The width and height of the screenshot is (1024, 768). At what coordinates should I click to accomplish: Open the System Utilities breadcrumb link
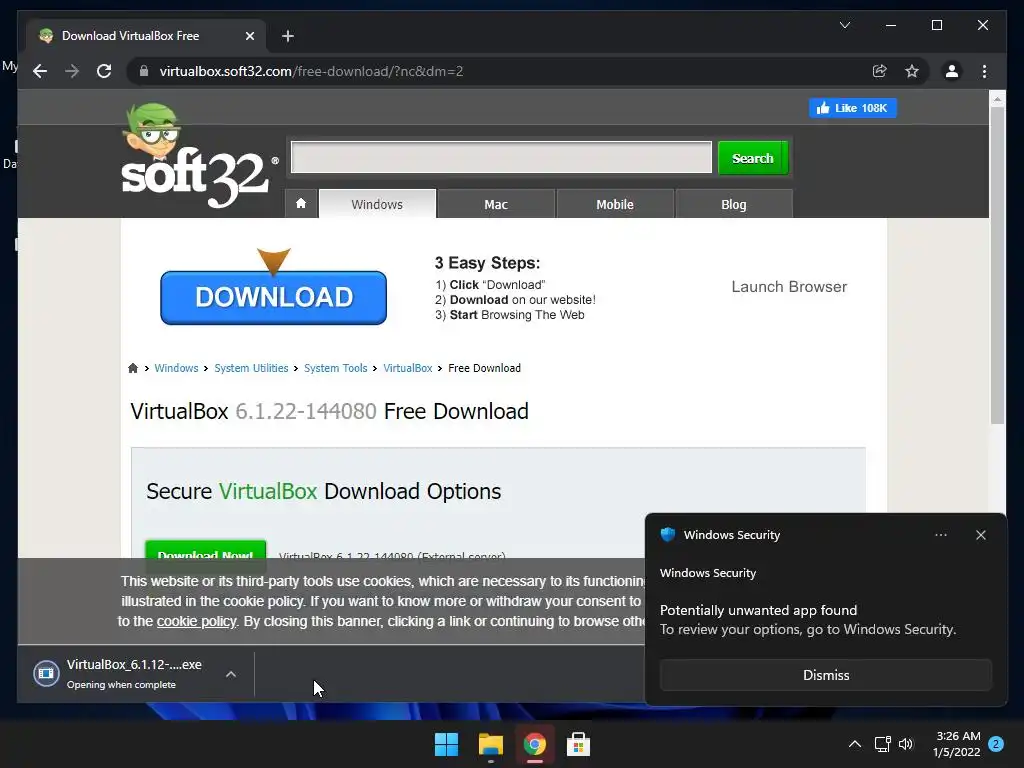point(251,368)
